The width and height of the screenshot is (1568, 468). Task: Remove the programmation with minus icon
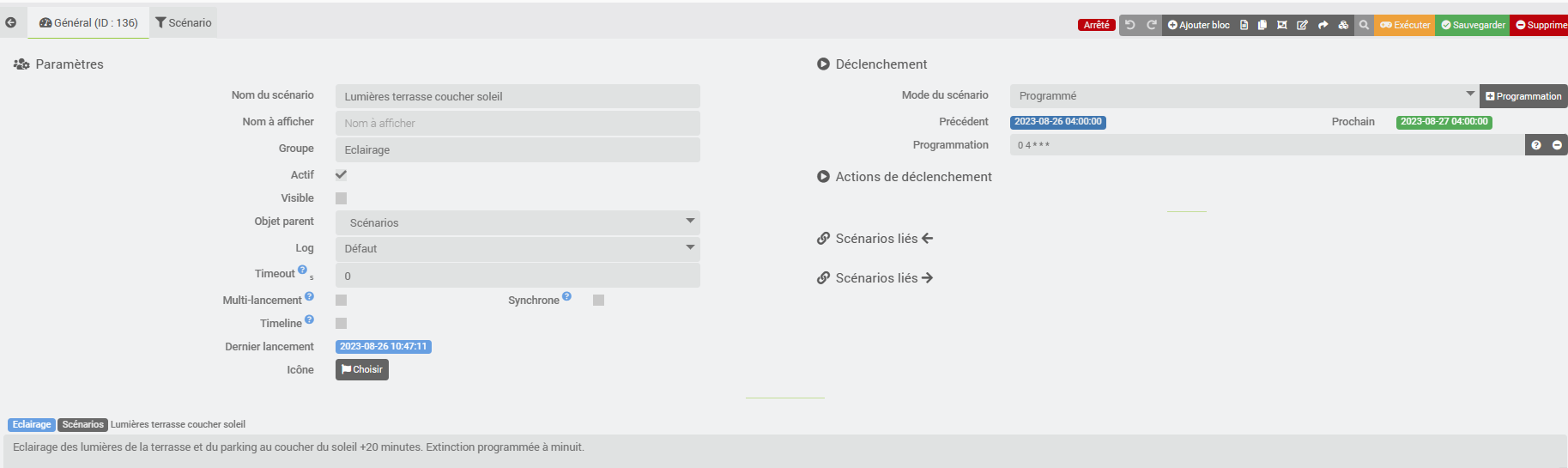click(x=1557, y=145)
